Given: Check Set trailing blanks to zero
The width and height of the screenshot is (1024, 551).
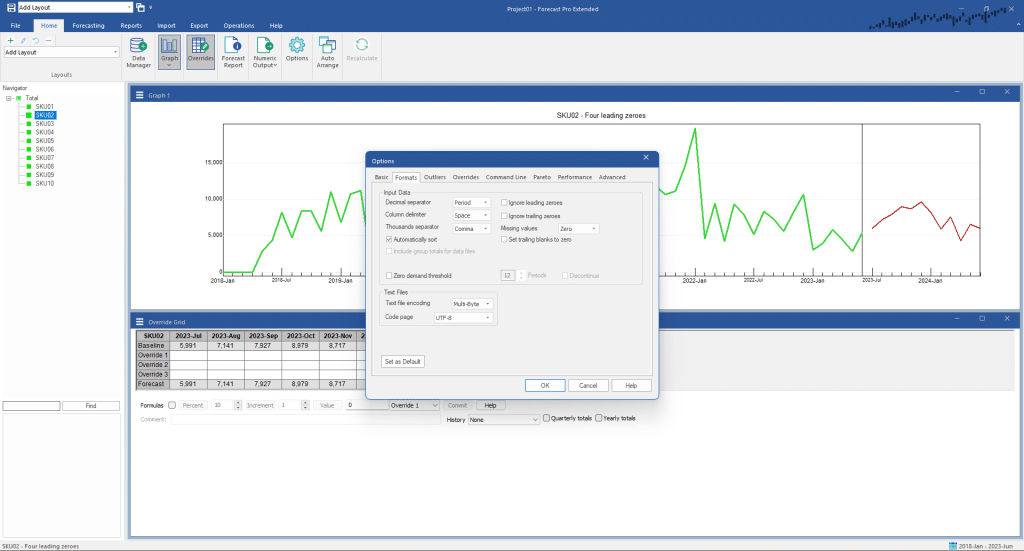Looking at the screenshot, I should tap(504, 240).
